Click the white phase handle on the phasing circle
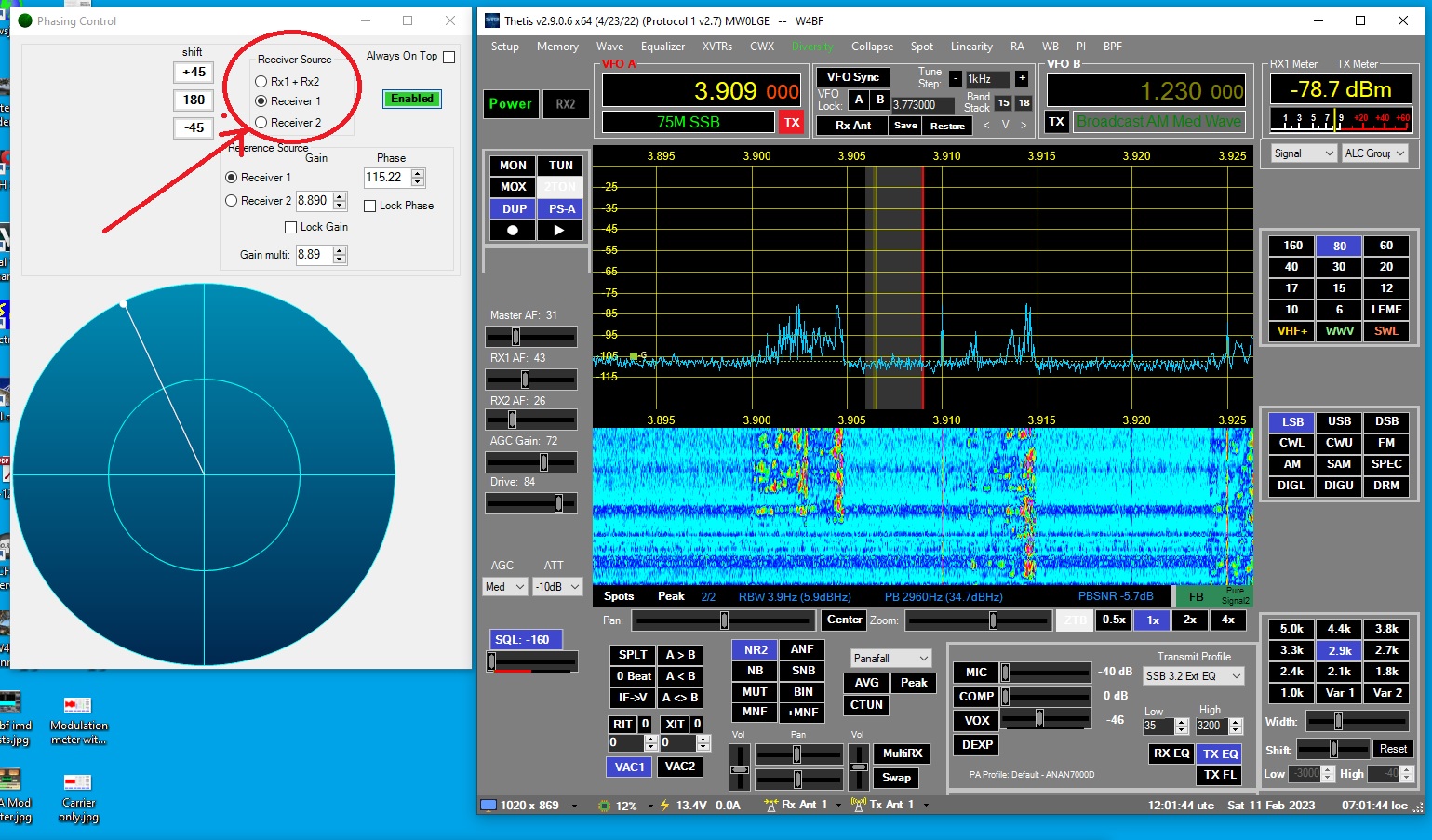 pyautogui.click(x=124, y=303)
